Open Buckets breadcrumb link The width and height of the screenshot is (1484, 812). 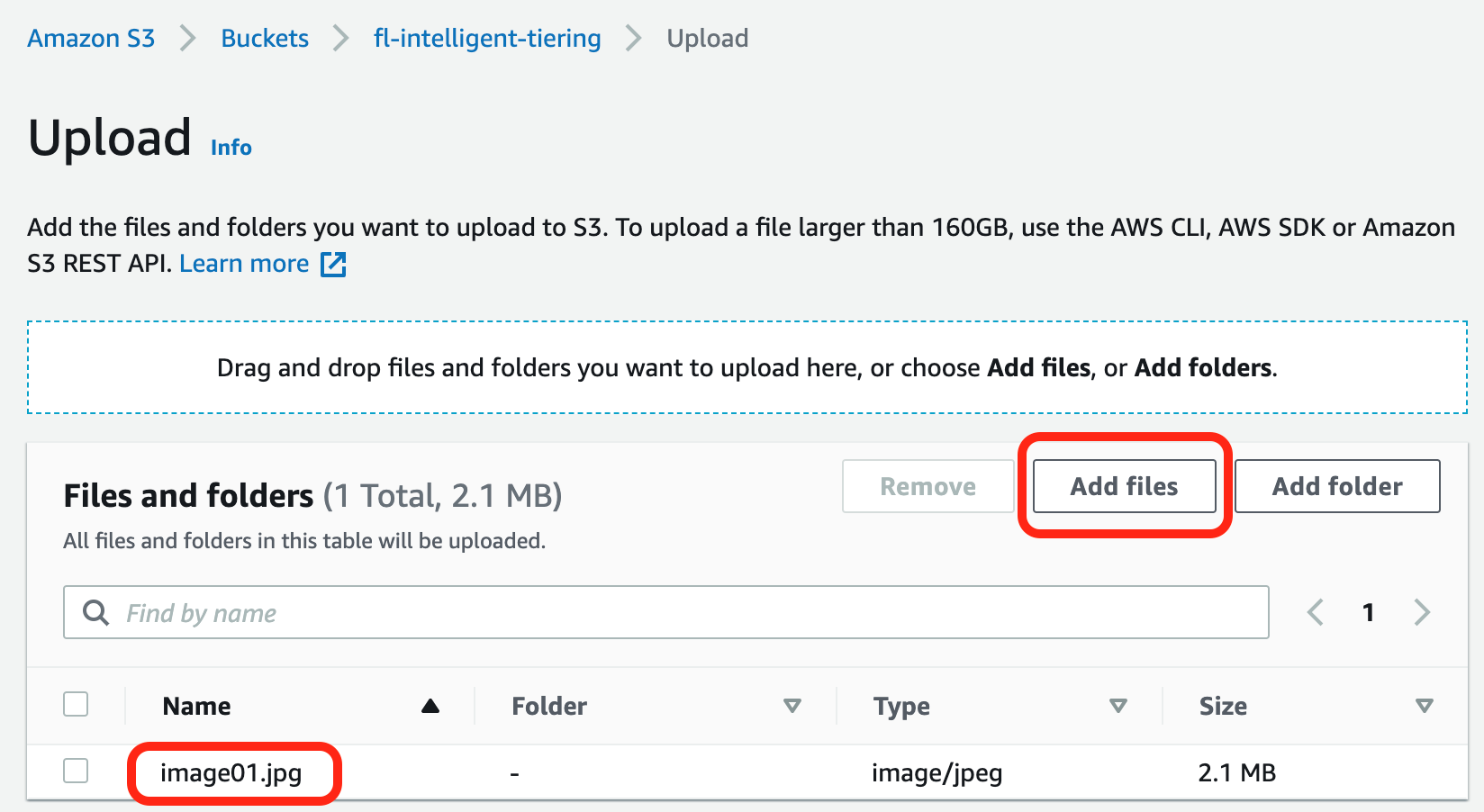(x=265, y=39)
